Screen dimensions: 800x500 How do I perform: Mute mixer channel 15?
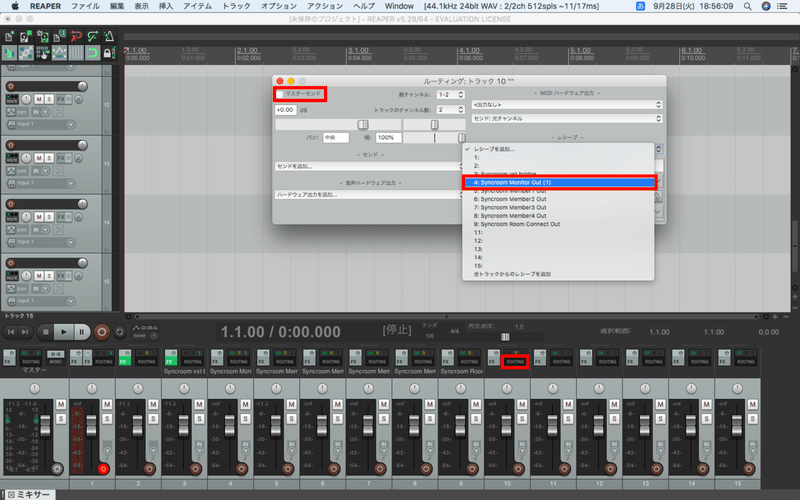pos(752,405)
